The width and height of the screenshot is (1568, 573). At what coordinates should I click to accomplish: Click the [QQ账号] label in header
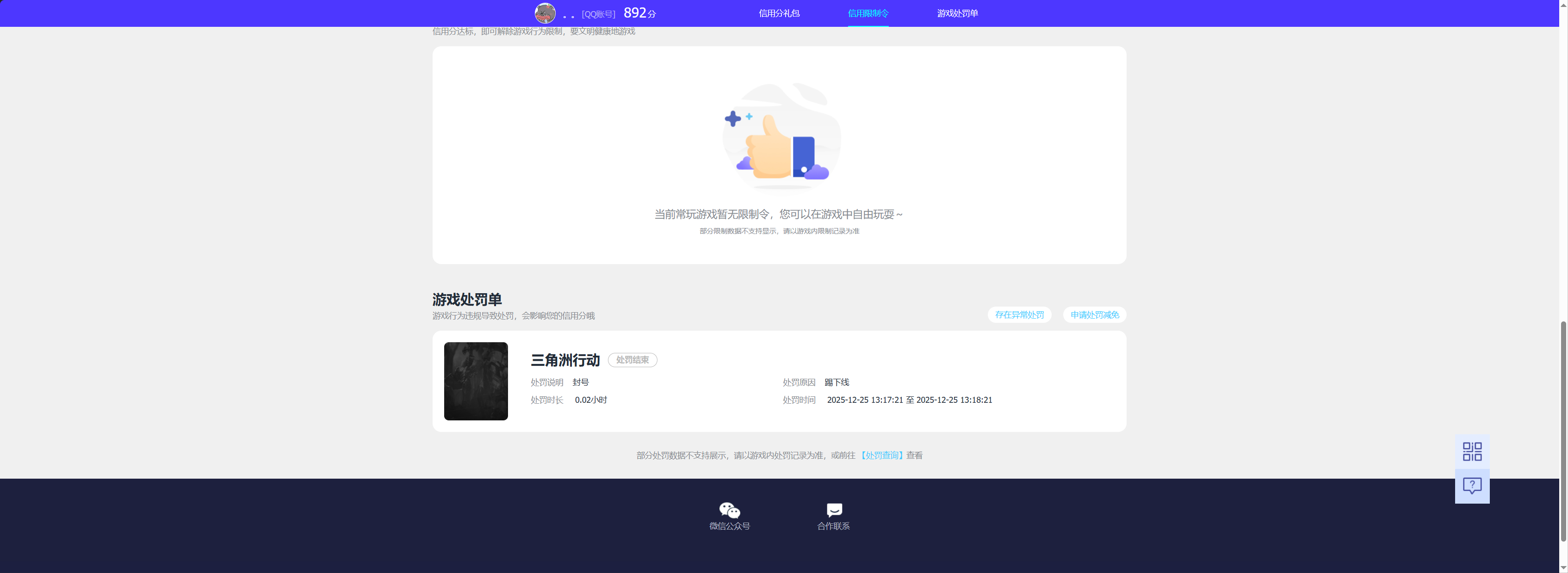(x=598, y=14)
